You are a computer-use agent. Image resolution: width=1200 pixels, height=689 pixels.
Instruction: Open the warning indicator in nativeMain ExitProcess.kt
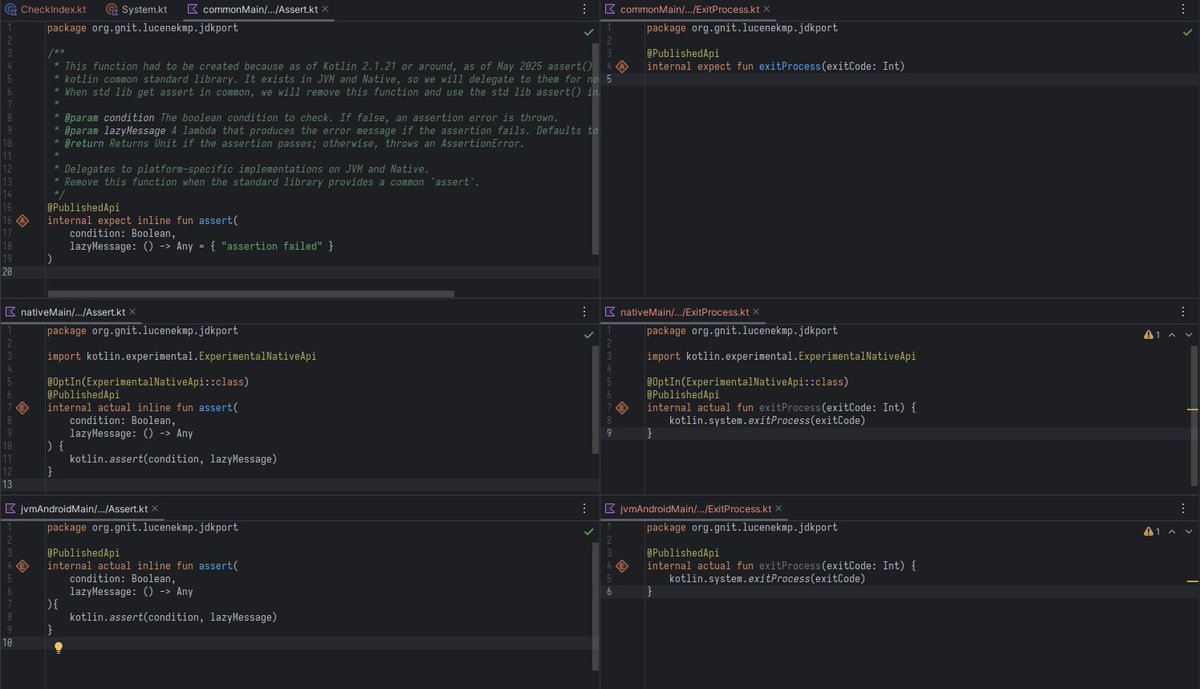point(1151,335)
